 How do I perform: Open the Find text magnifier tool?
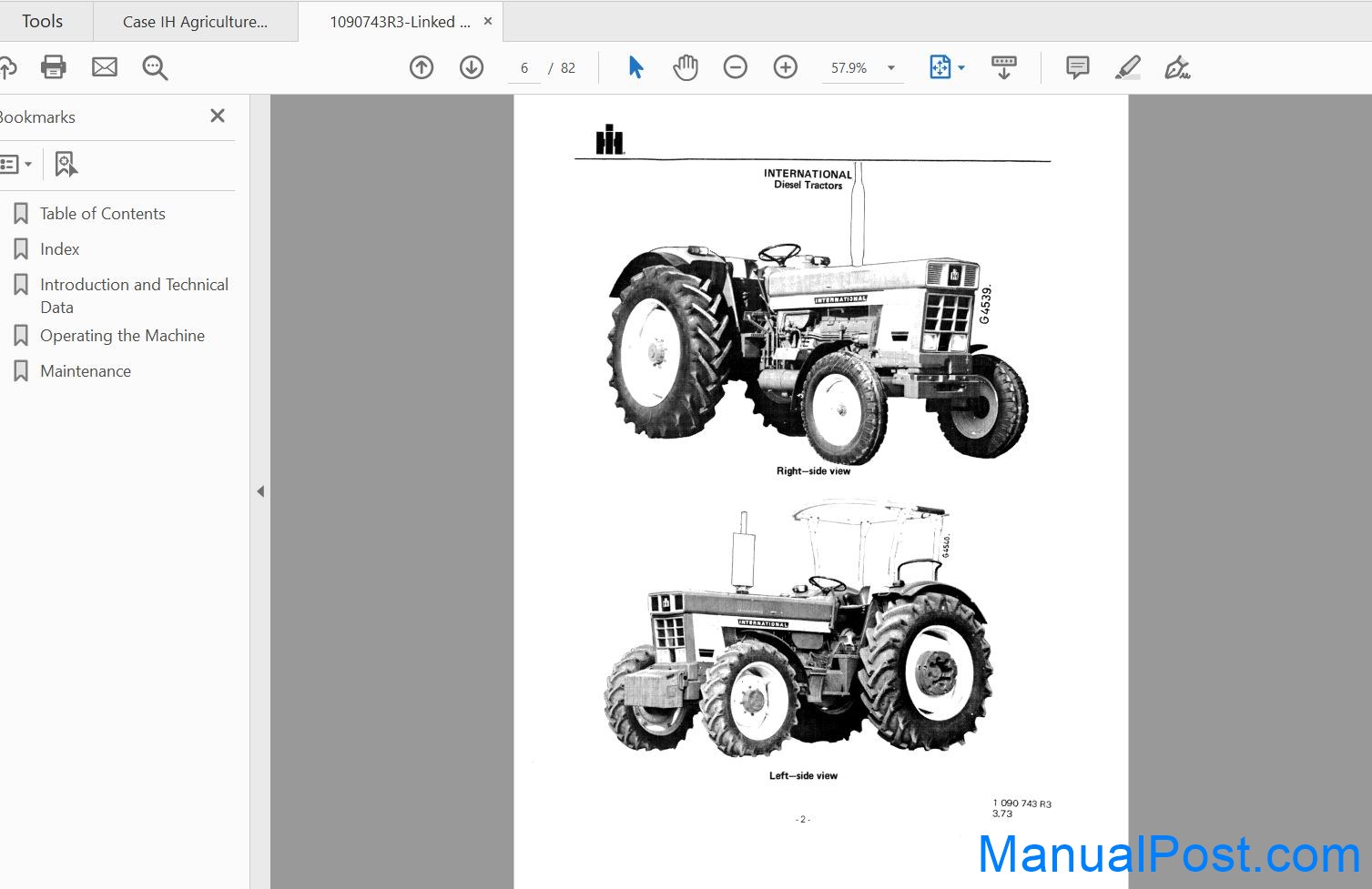coord(155,67)
